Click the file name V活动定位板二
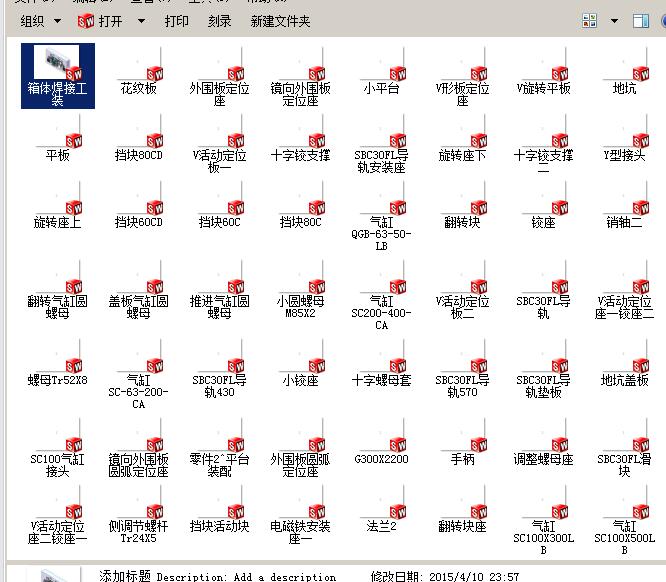666x582 pixels. (463, 307)
